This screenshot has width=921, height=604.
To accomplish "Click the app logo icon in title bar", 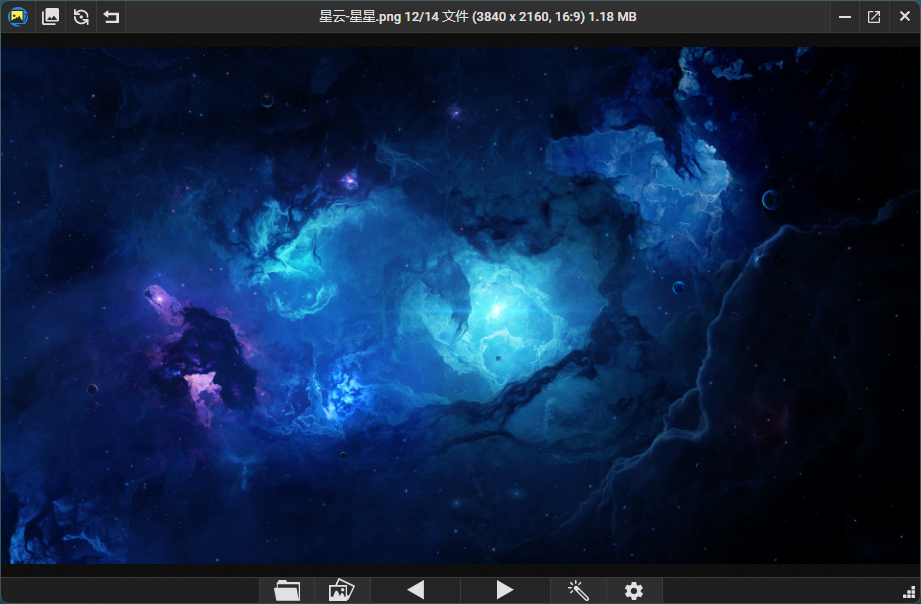I will 17,17.
